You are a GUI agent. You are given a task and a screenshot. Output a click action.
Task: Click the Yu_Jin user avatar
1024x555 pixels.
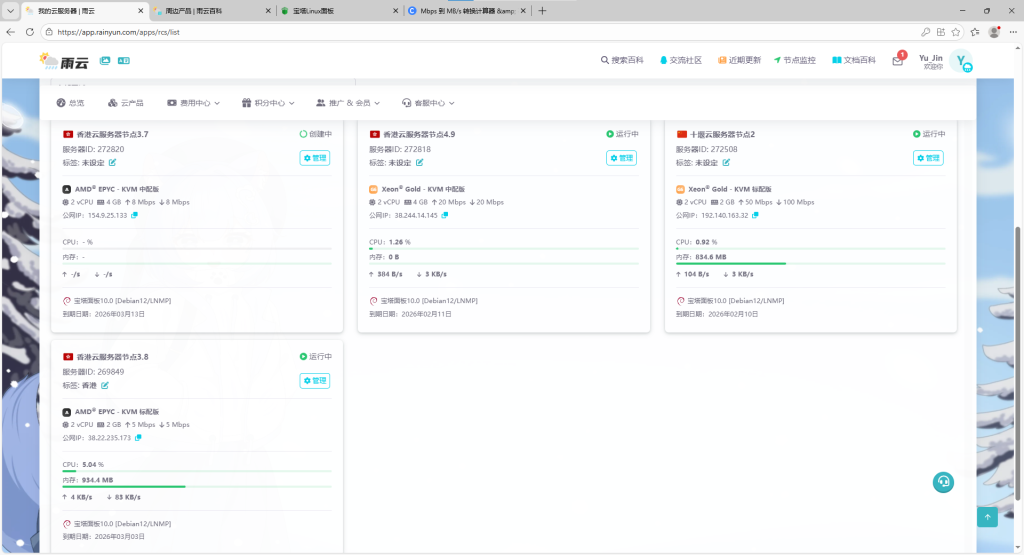(x=960, y=61)
